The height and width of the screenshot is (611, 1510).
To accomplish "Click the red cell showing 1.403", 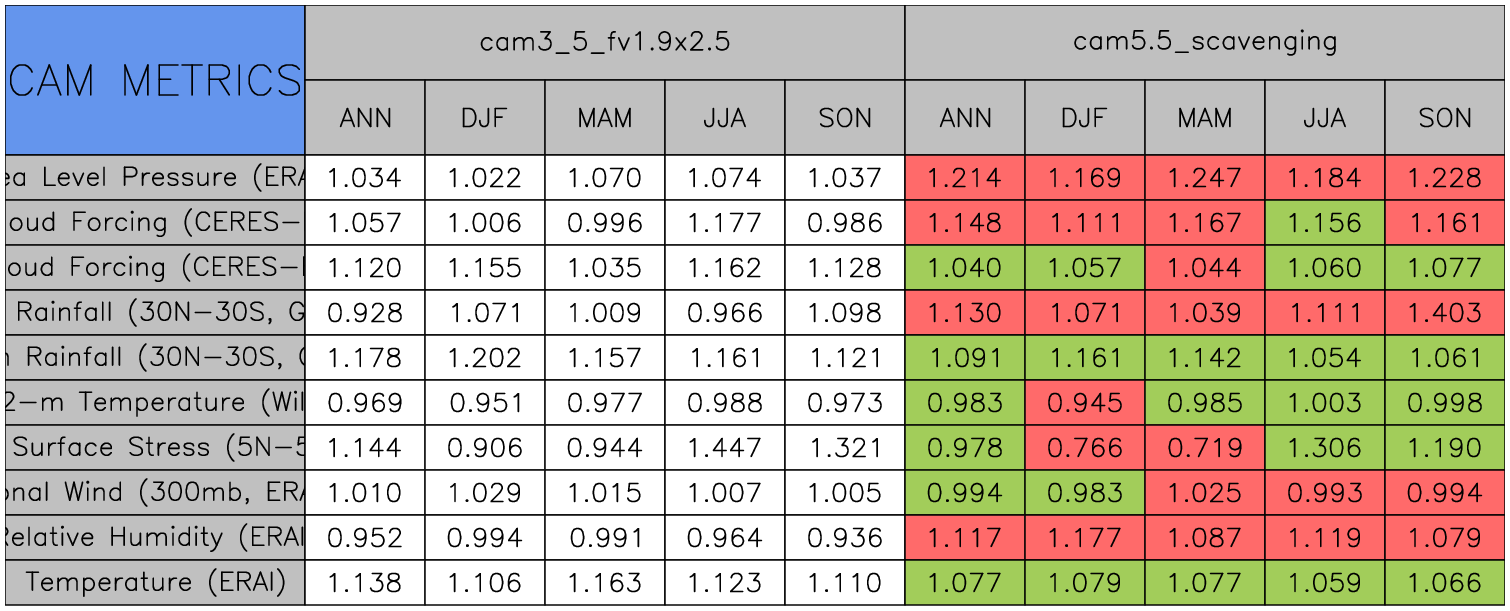I will click(1444, 313).
